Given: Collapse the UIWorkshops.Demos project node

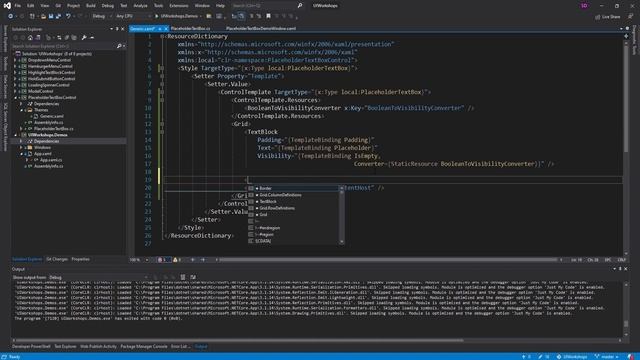Looking at the screenshot, I should pos(16,135).
